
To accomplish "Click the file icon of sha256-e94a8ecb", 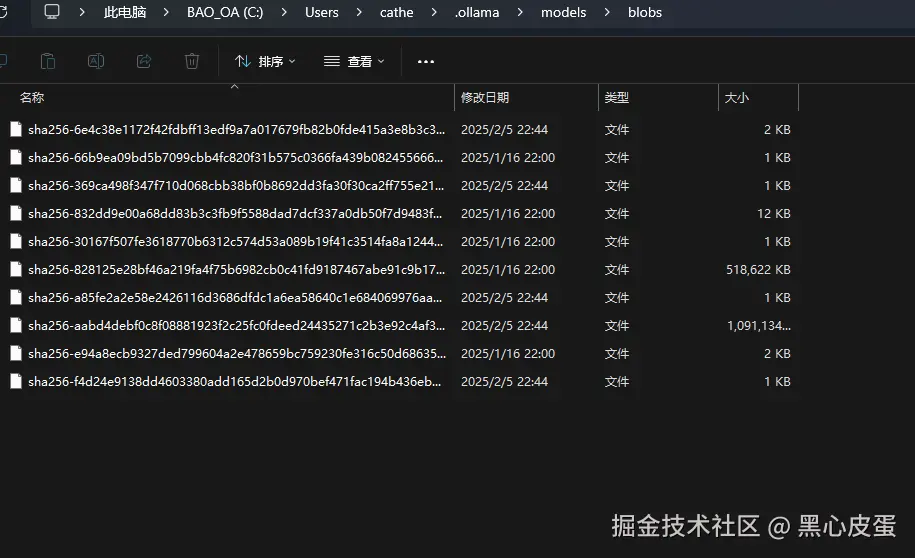I will [x=16, y=354].
